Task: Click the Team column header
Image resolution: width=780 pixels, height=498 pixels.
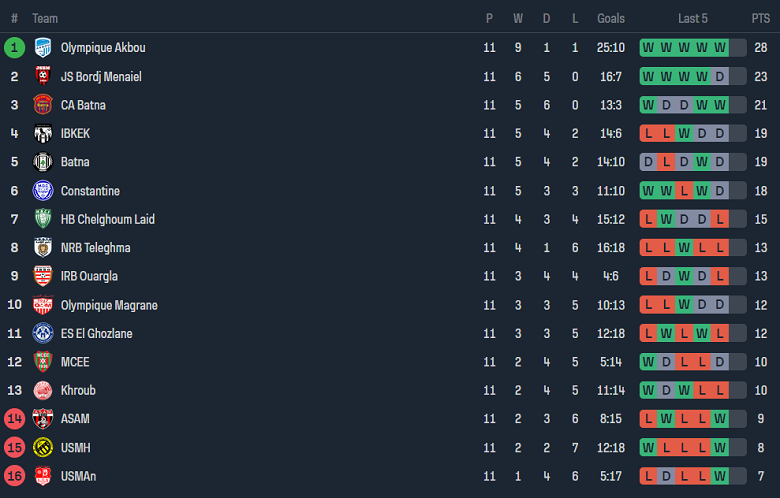Action: (x=45, y=18)
